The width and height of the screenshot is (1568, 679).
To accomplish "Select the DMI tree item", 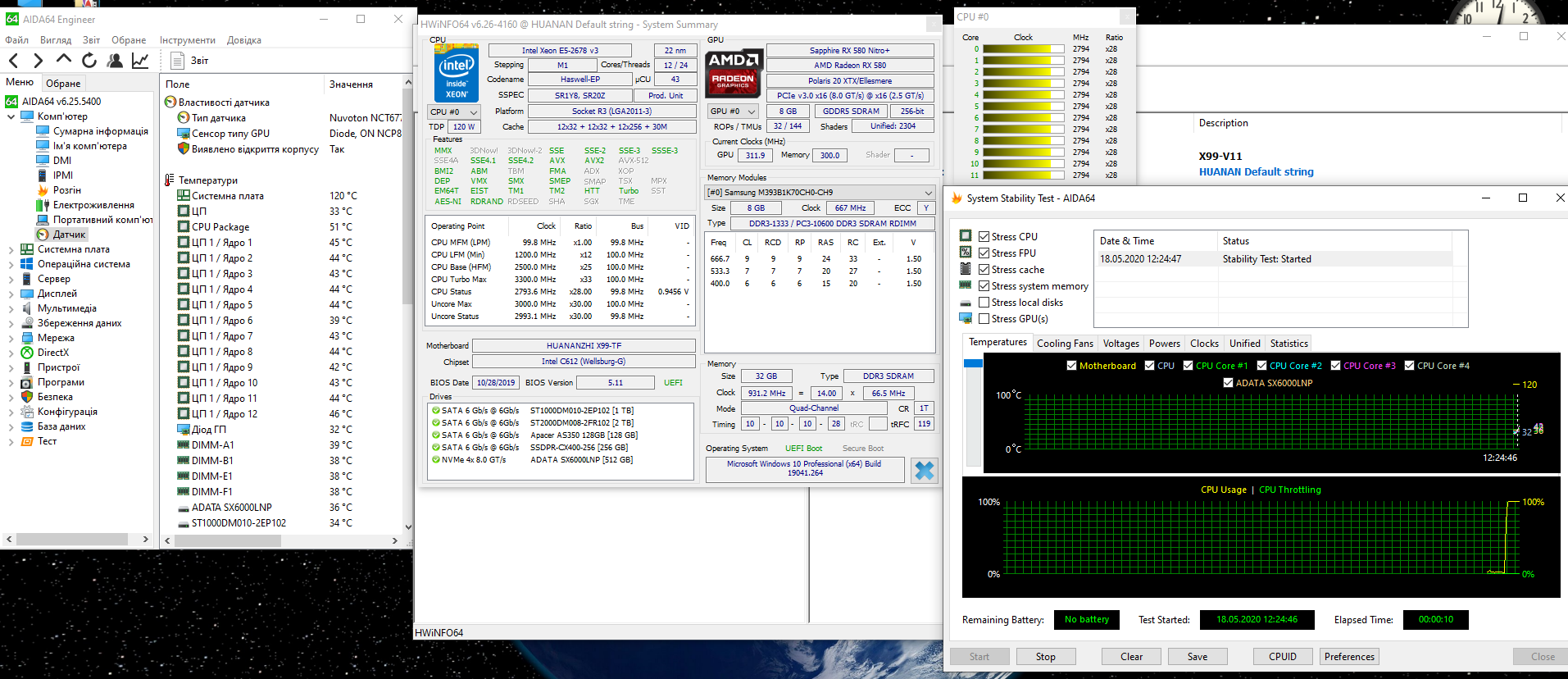I will pos(62,161).
